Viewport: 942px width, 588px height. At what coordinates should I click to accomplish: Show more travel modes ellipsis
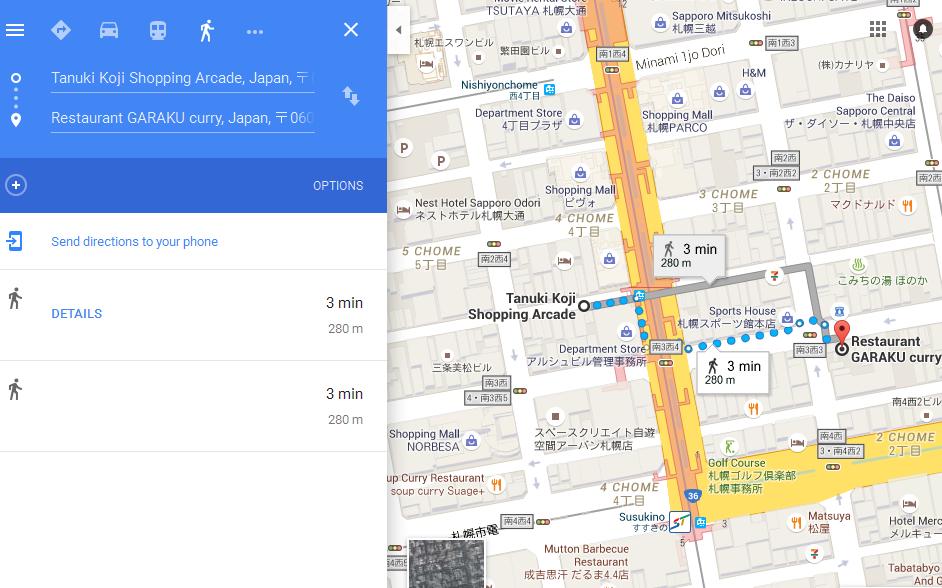(255, 32)
